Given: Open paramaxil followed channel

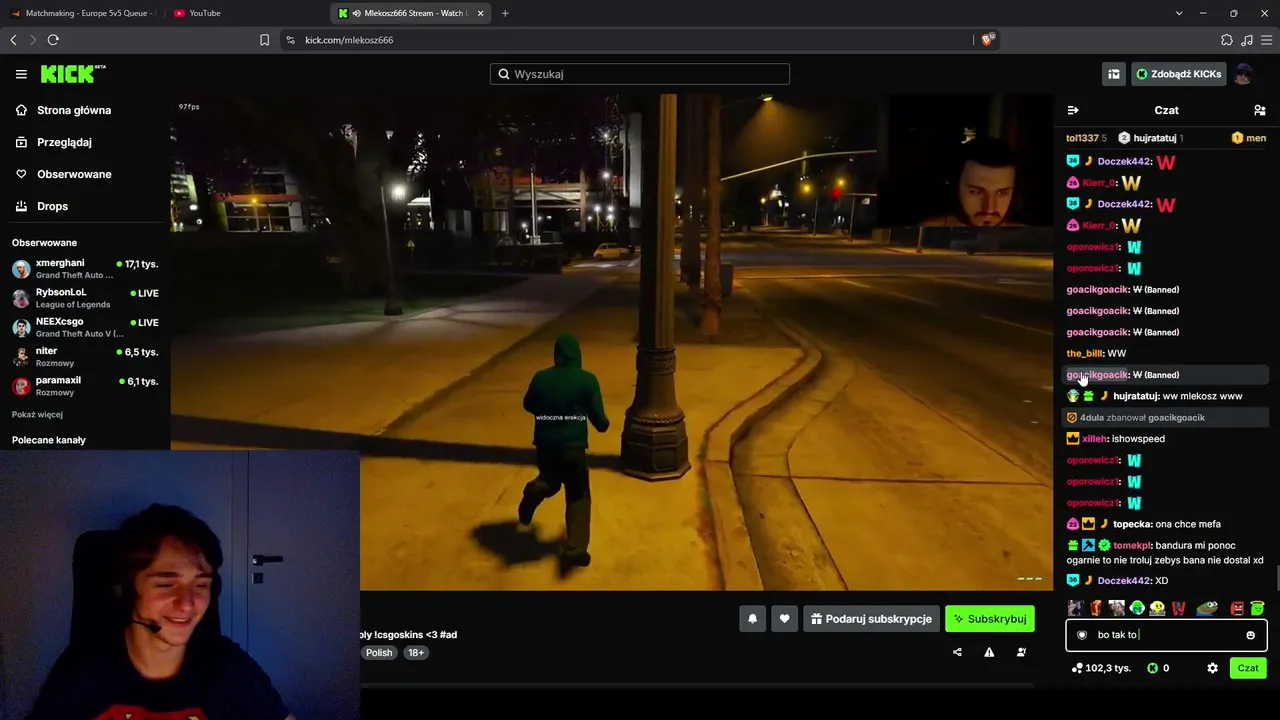Looking at the screenshot, I should tap(84, 386).
